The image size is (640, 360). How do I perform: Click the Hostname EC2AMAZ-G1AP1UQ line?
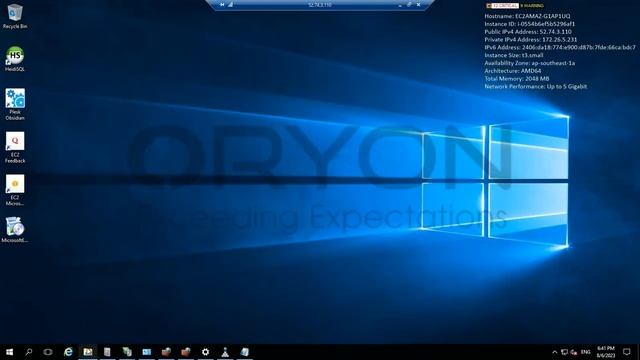[527, 16]
